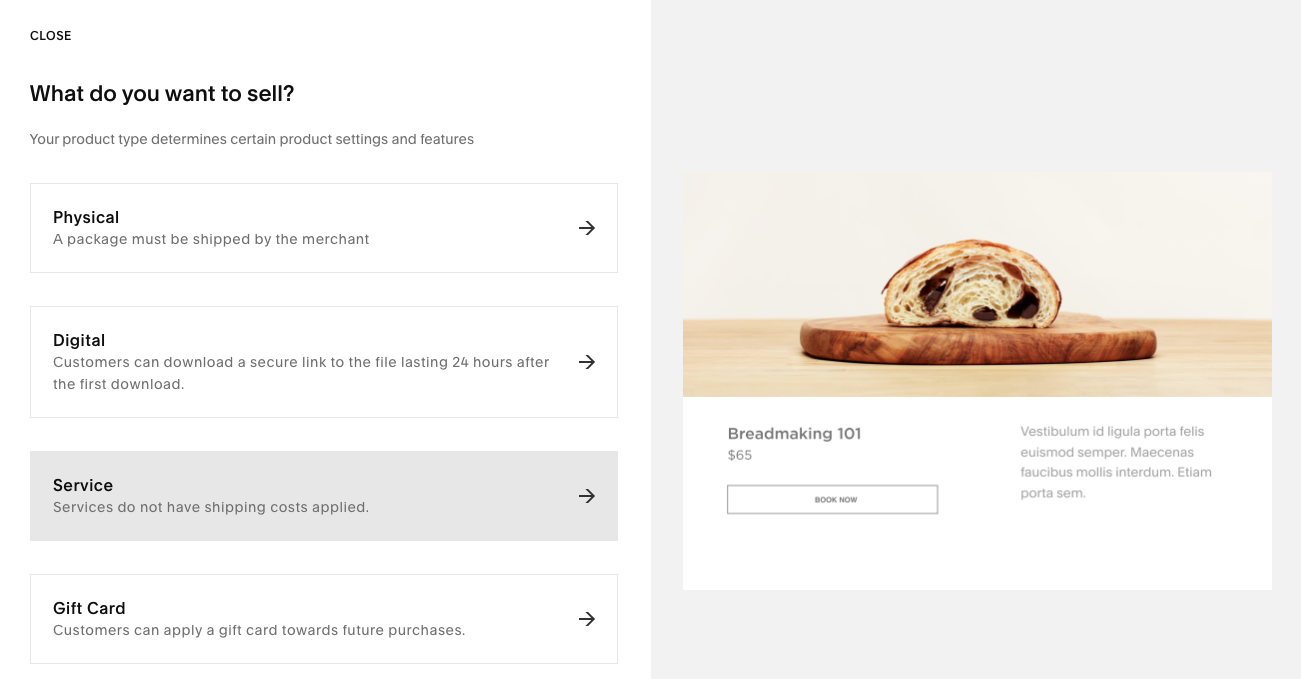Click the Book Now preview button
This screenshot has width=1301, height=679.
click(832, 499)
